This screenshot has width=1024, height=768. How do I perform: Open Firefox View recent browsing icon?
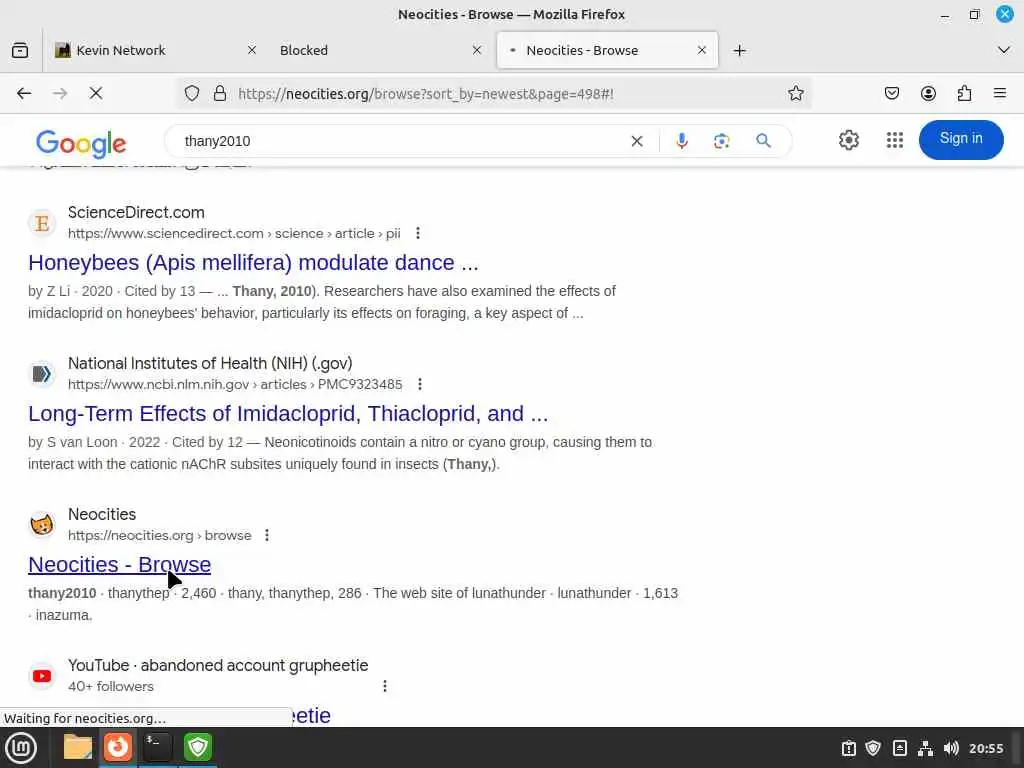(x=20, y=50)
